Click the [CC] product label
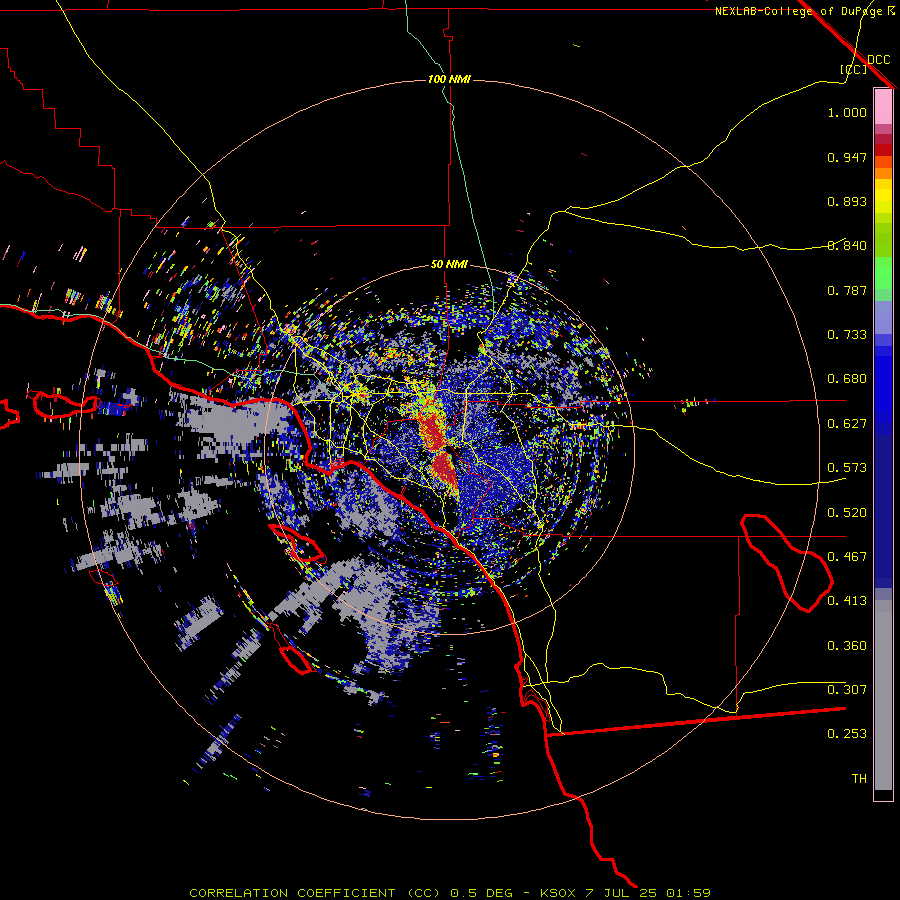Viewport: 900px width, 900px height. [853, 69]
